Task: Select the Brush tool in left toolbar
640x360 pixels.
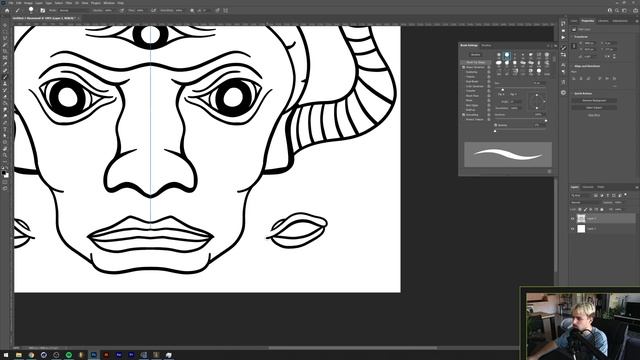Action: (5, 77)
